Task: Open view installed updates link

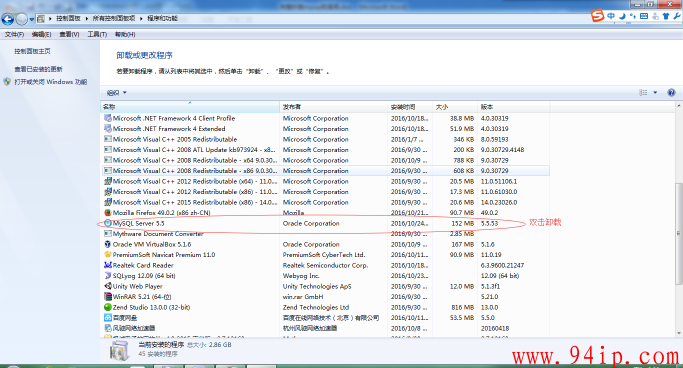Action: click(38, 69)
